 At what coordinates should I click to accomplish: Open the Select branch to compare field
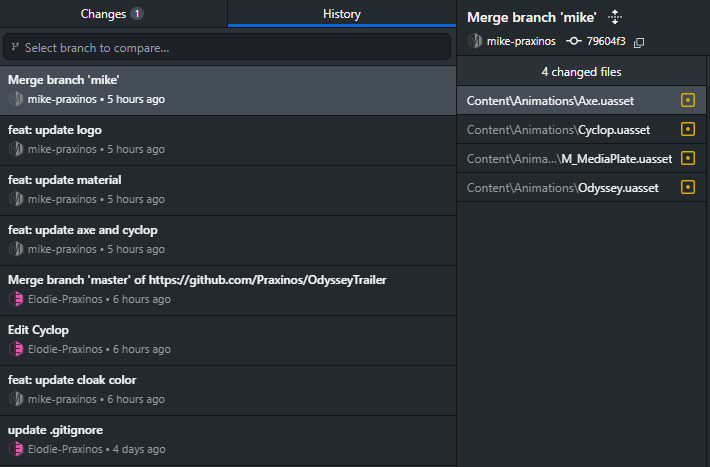227,47
